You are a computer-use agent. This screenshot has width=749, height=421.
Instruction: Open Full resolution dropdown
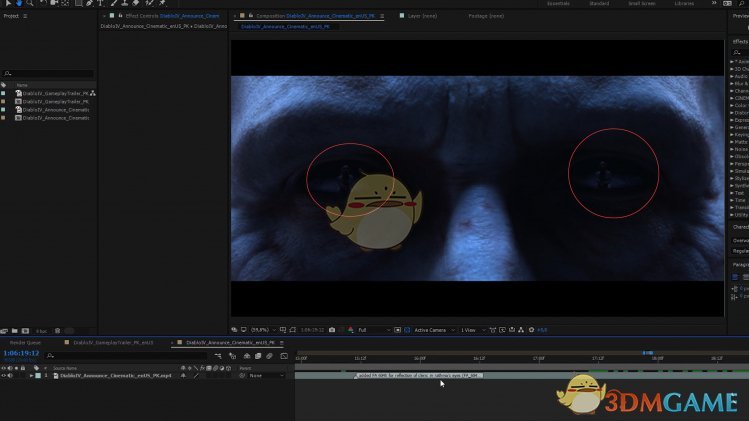pyautogui.click(x=374, y=330)
